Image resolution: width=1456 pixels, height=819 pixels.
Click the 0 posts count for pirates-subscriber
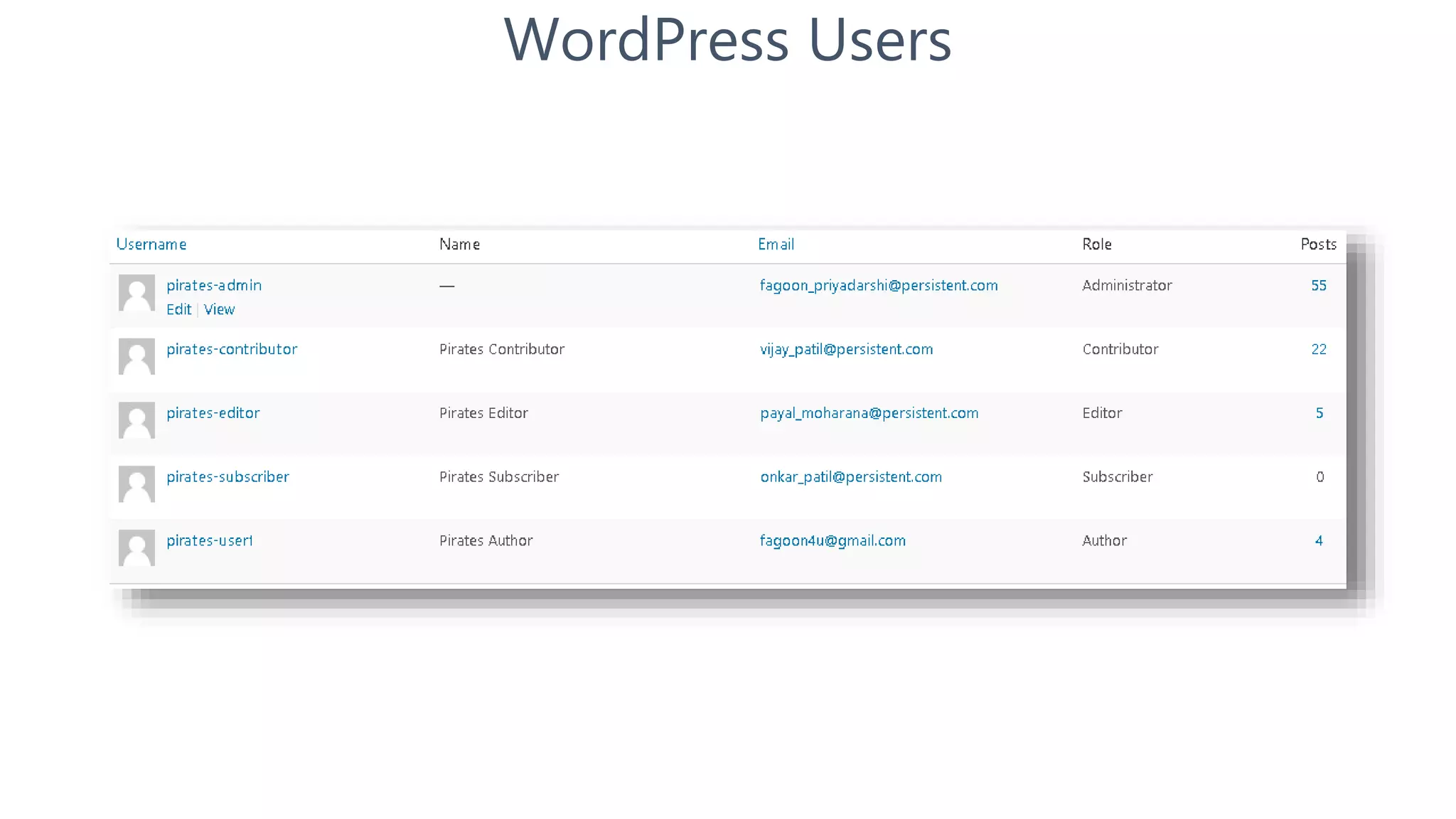coord(1320,477)
